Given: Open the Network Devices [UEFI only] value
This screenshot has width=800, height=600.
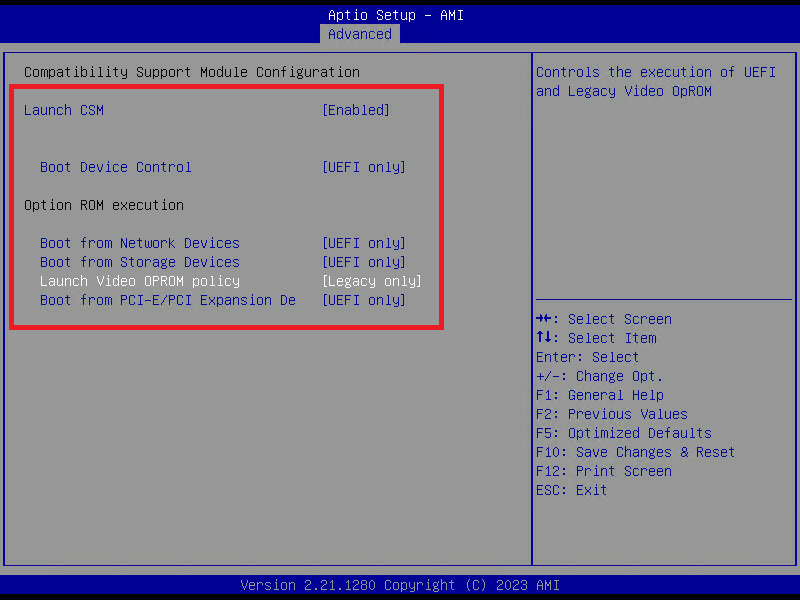Looking at the screenshot, I should tap(364, 243).
